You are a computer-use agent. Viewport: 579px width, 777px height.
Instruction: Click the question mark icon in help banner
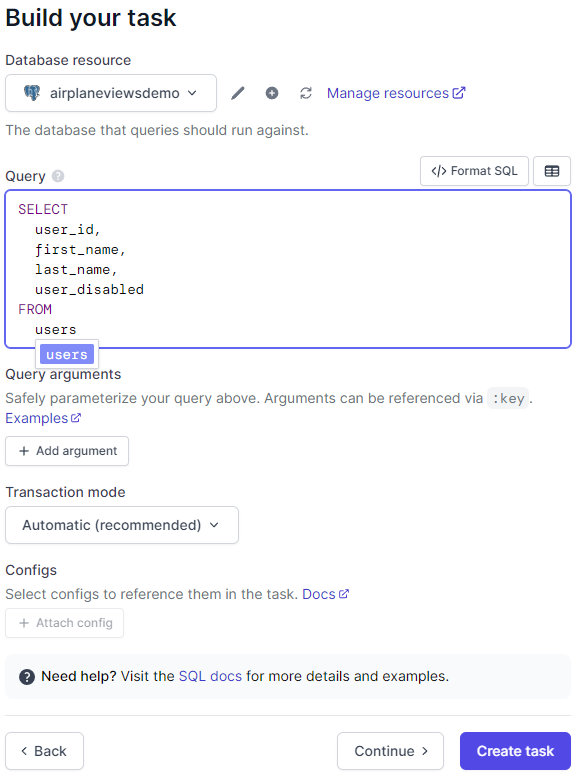point(27,676)
